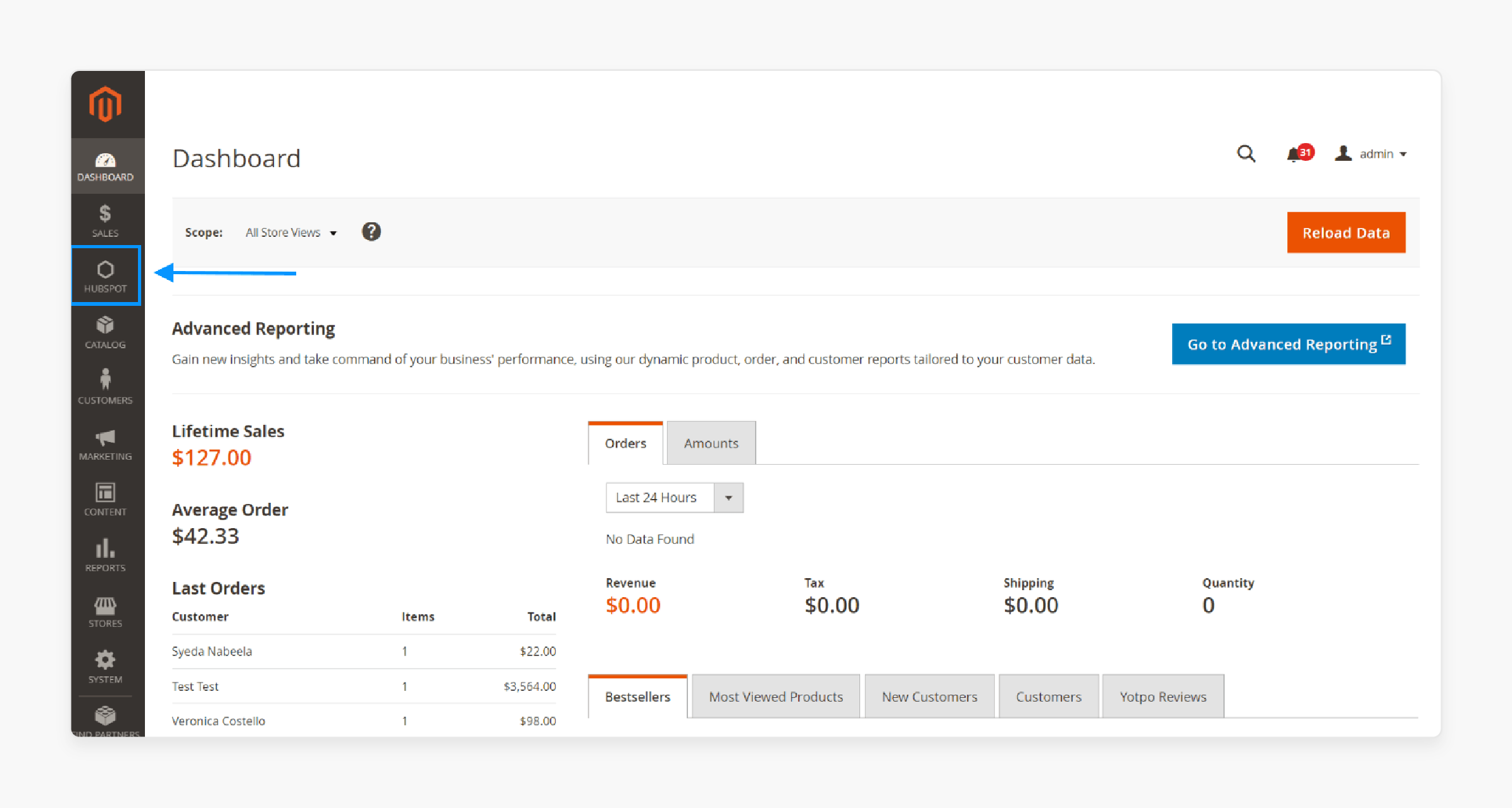1512x808 pixels.
Task: Click the Reload Data button
Action: click(1346, 232)
